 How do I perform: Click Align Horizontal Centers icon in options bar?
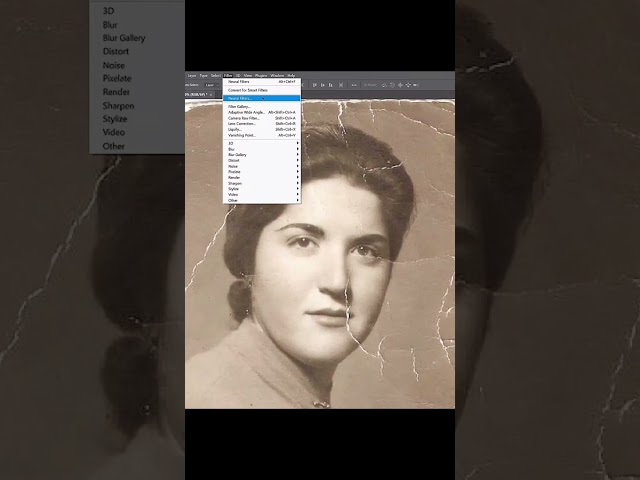(x=323, y=85)
